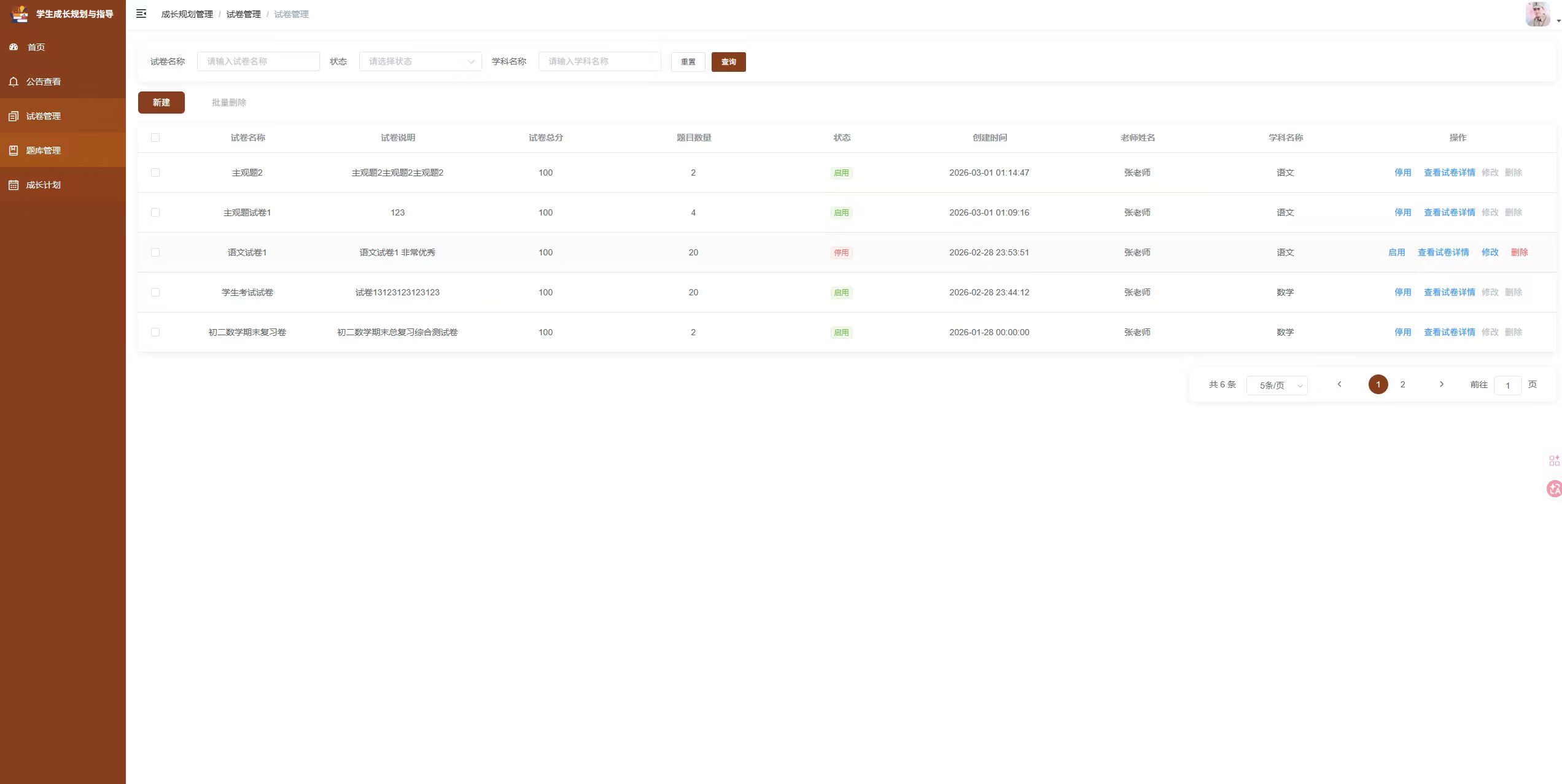The height and width of the screenshot is (784, 1562).
Task: Click date cell 2026-02-28 23:44:12
Action: (989, 292)
